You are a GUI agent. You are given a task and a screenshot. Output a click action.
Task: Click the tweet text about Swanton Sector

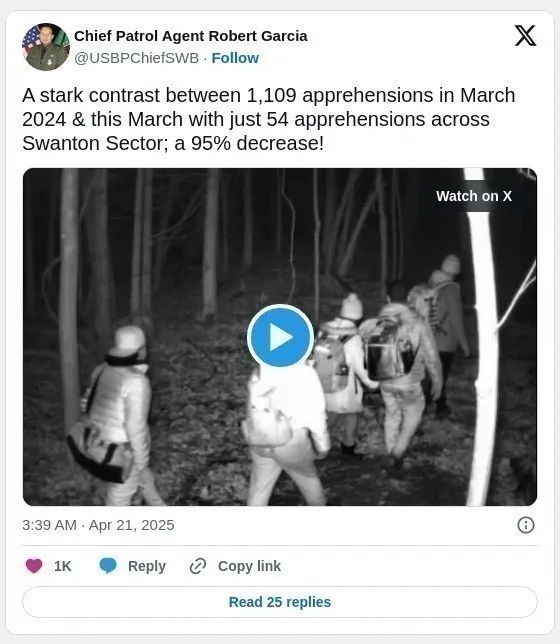(x=269, y=119)
